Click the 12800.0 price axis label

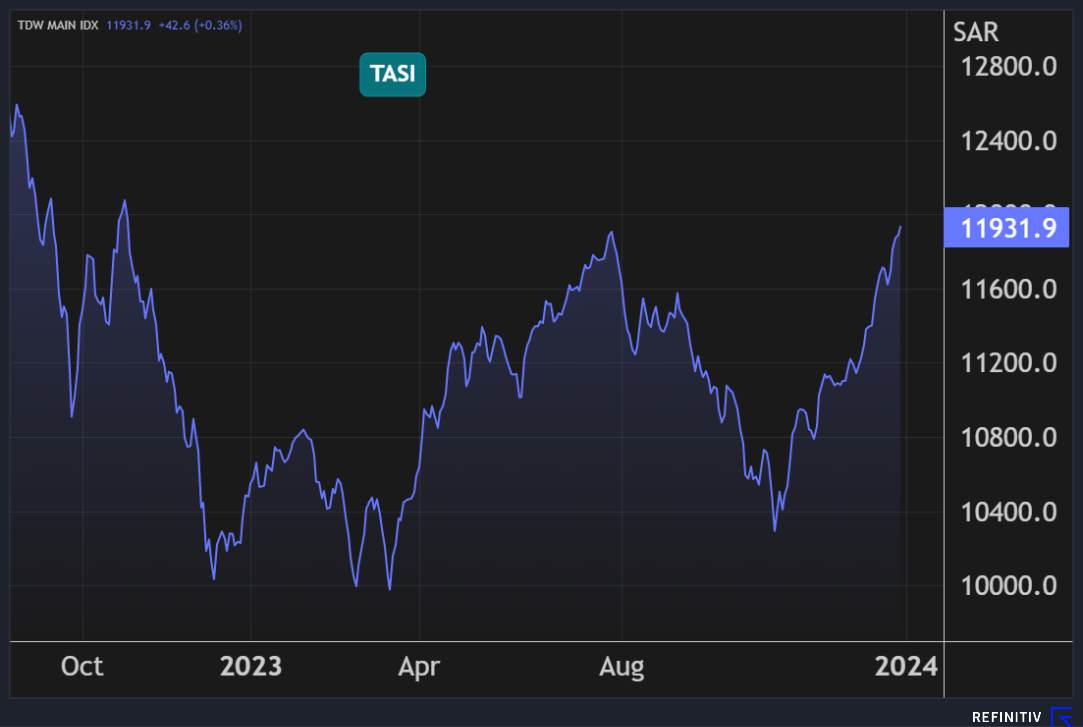click(1007, 68)
